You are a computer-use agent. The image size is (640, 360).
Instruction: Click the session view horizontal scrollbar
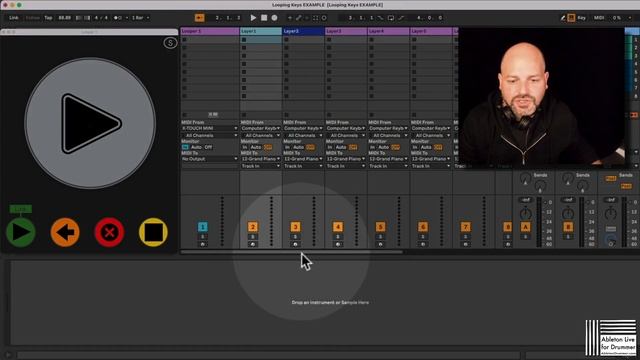point(292,252)
